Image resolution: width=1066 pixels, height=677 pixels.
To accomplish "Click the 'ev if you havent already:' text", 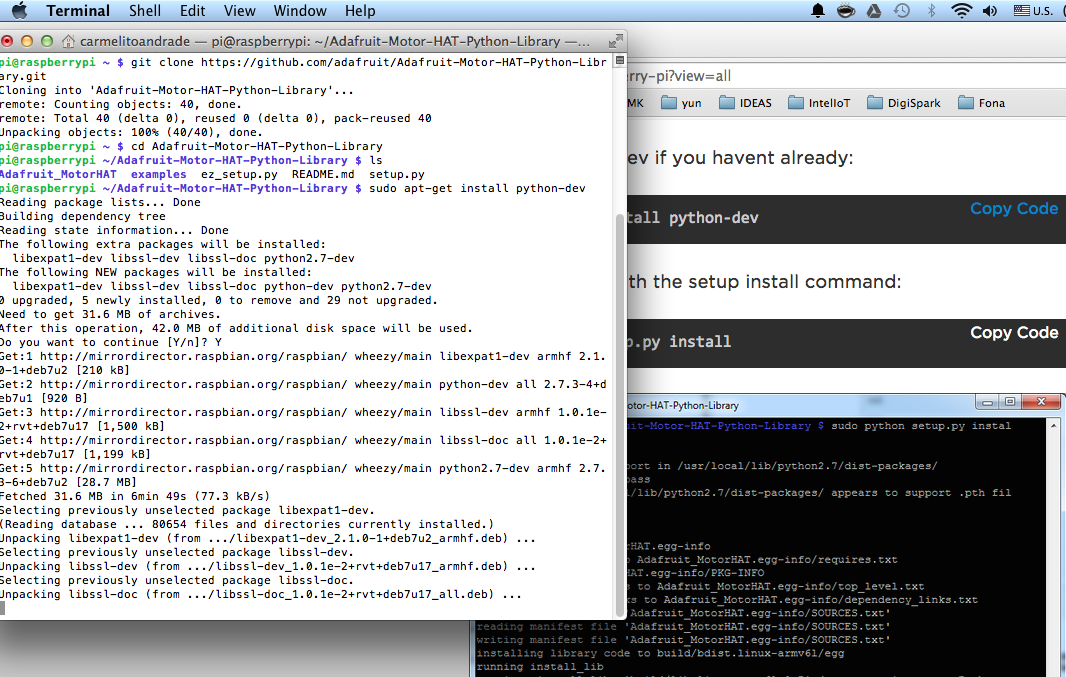I will pos(740,158).
